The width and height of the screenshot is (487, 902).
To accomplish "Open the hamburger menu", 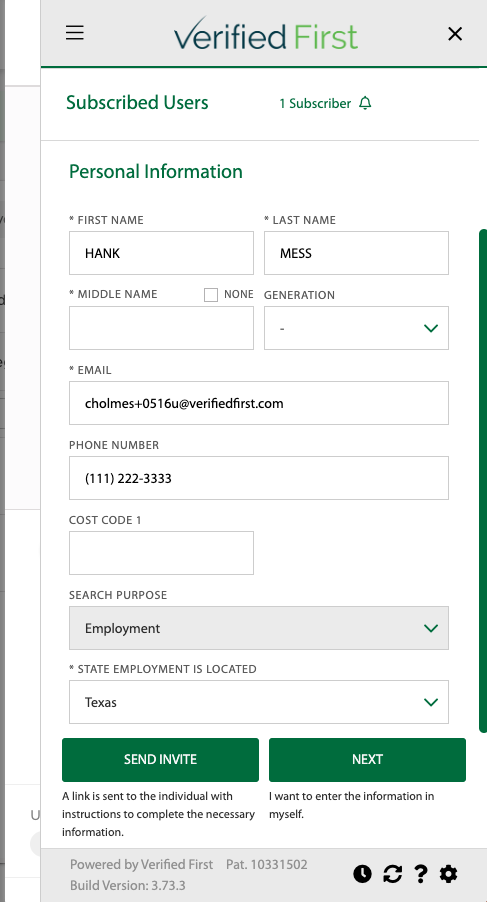I will (x=75, y=33).
